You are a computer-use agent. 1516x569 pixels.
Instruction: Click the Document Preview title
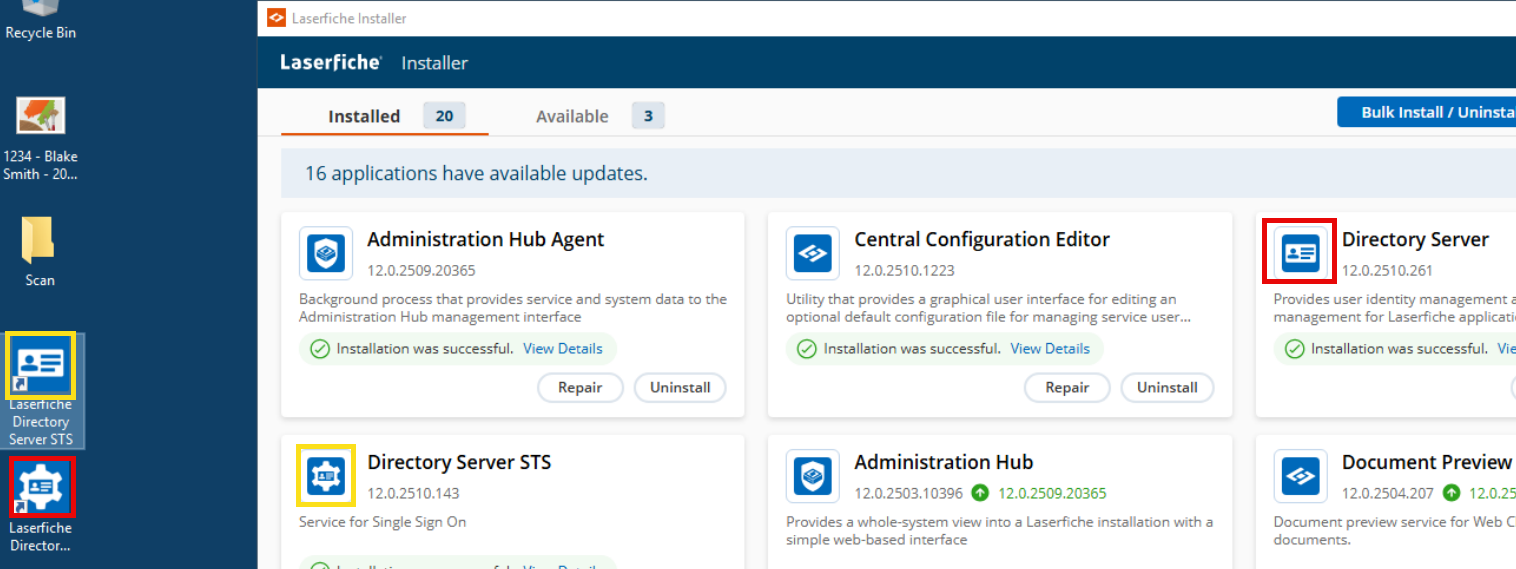tap(1427, 463)
